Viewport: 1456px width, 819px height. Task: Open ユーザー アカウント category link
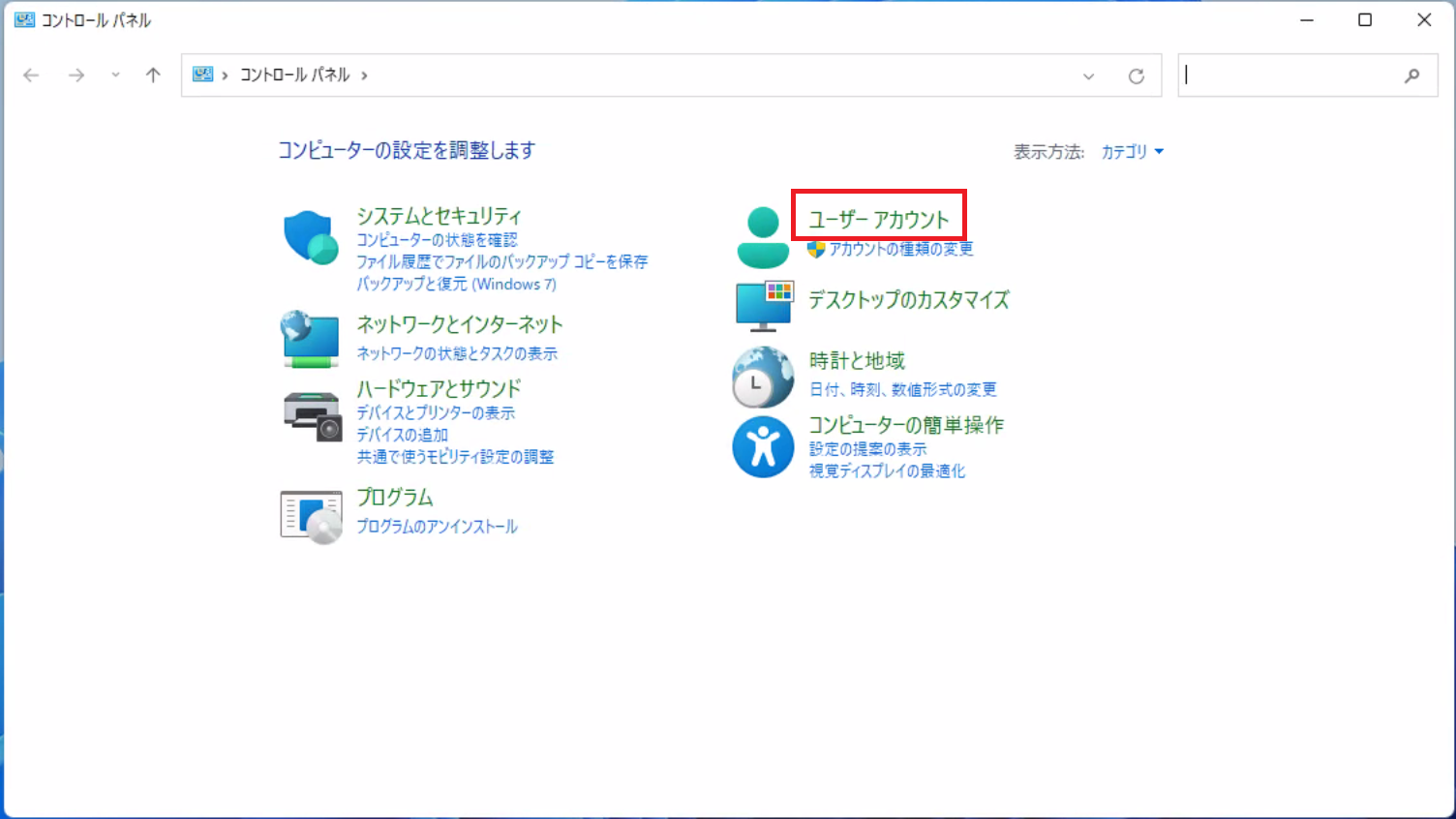pyautogui.click(x=879, y=220)
